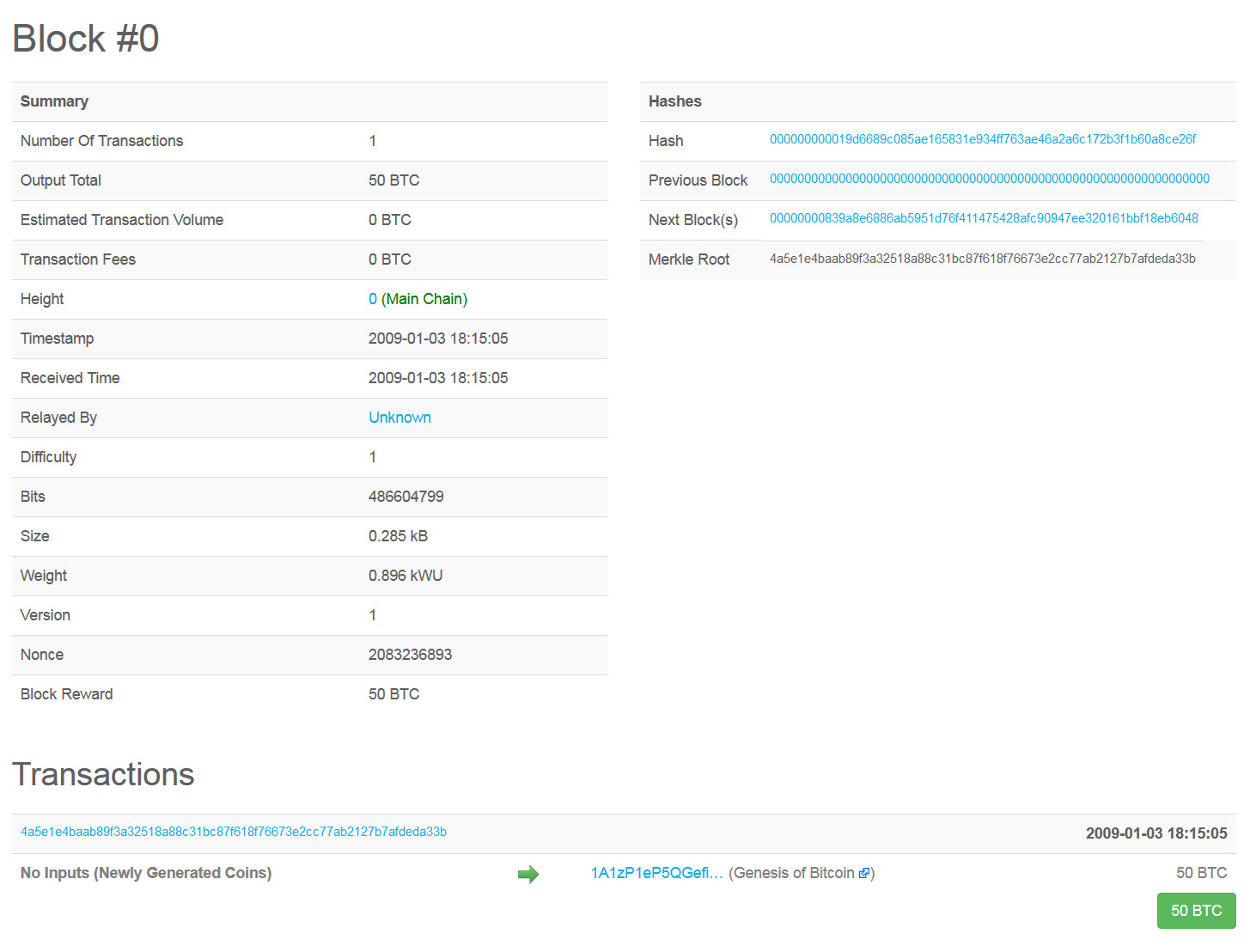The height and width of the screenshot is (952, 1256).
Task: Click the (Main Chain) text
Action: (424, 299)
